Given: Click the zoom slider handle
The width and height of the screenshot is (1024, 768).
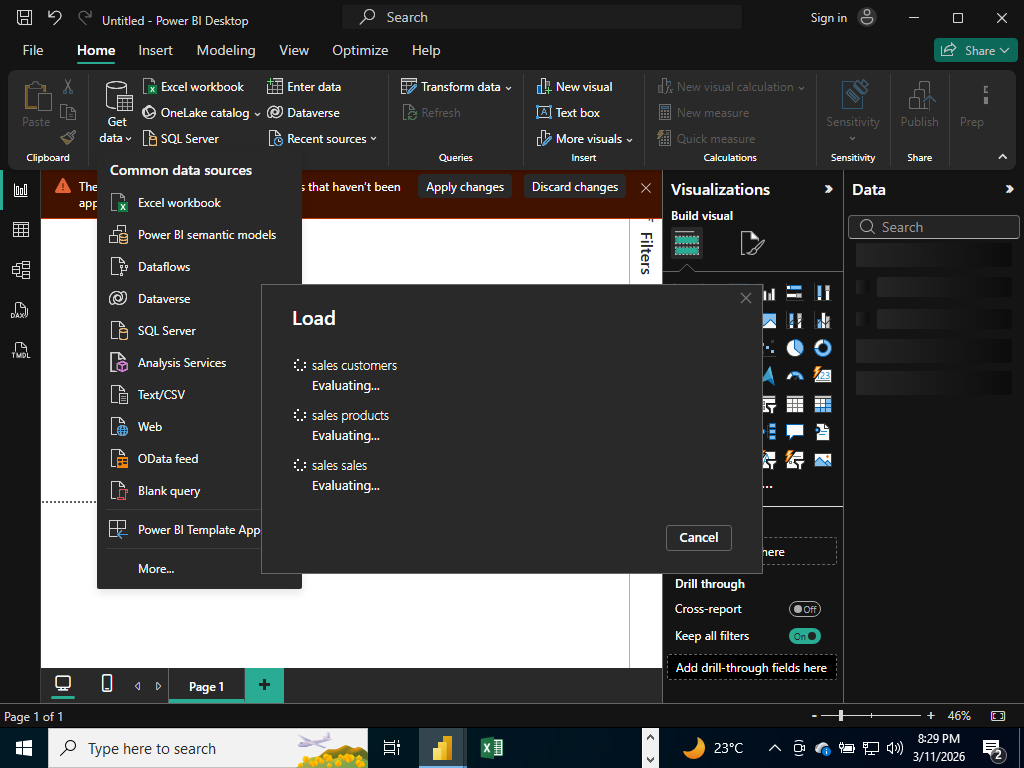Looking at the screenshot, I should pyautogui.click(x=841, y=716).
